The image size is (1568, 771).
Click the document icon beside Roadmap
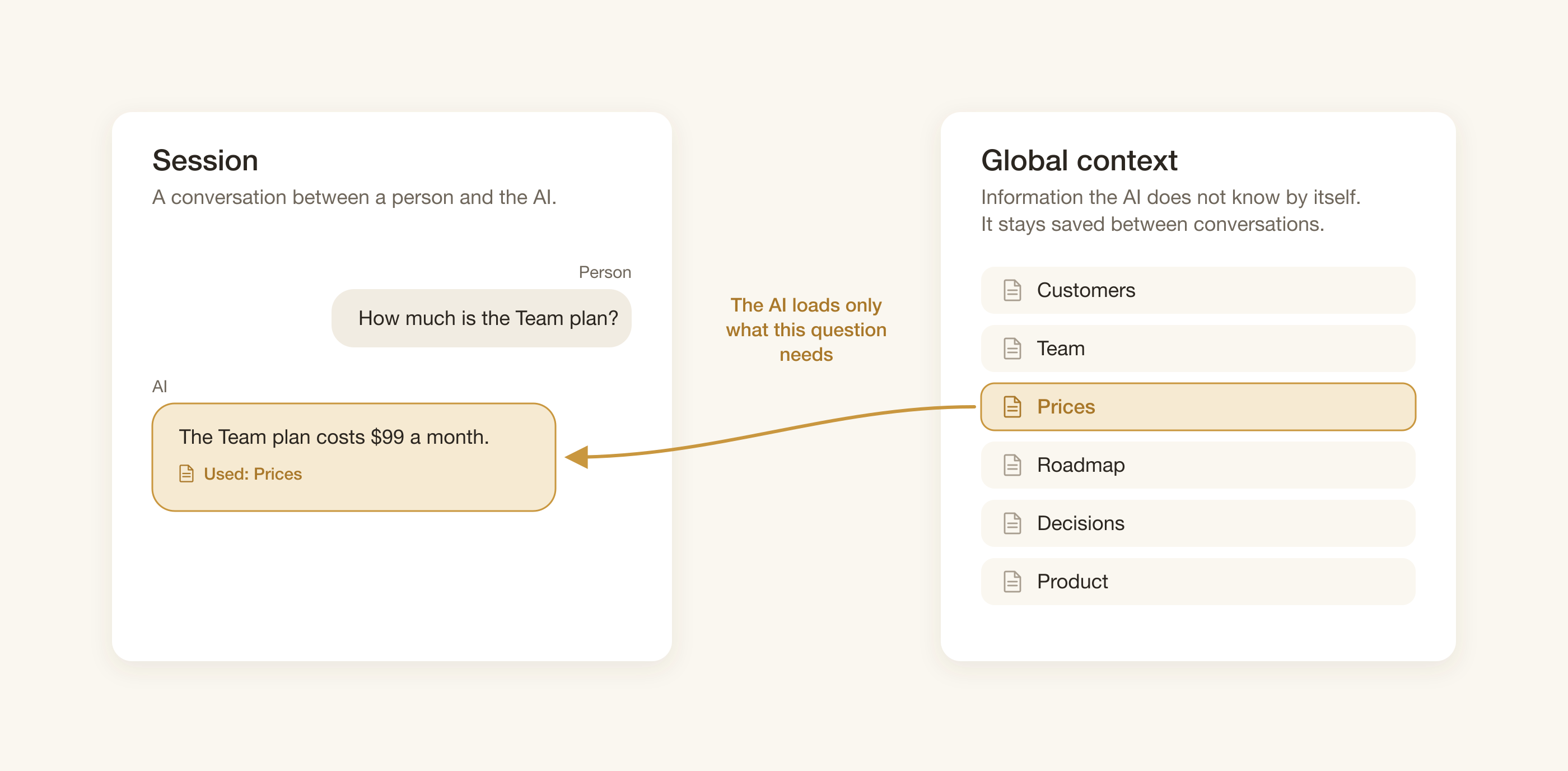pos(1012,465)
